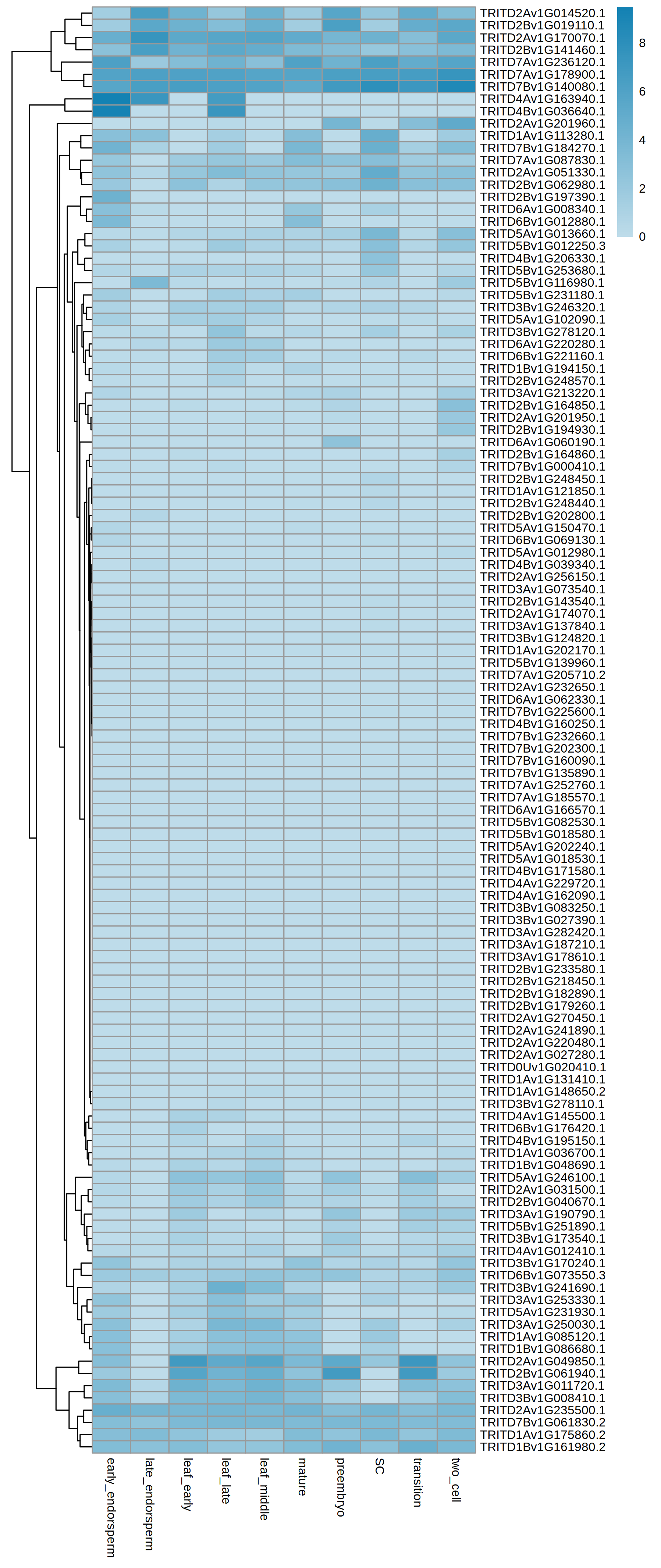Click TRITD2Bv1G061940.1 cell in preembryo column
This screenshot has height=1568, width=661.
point(341,1373)
